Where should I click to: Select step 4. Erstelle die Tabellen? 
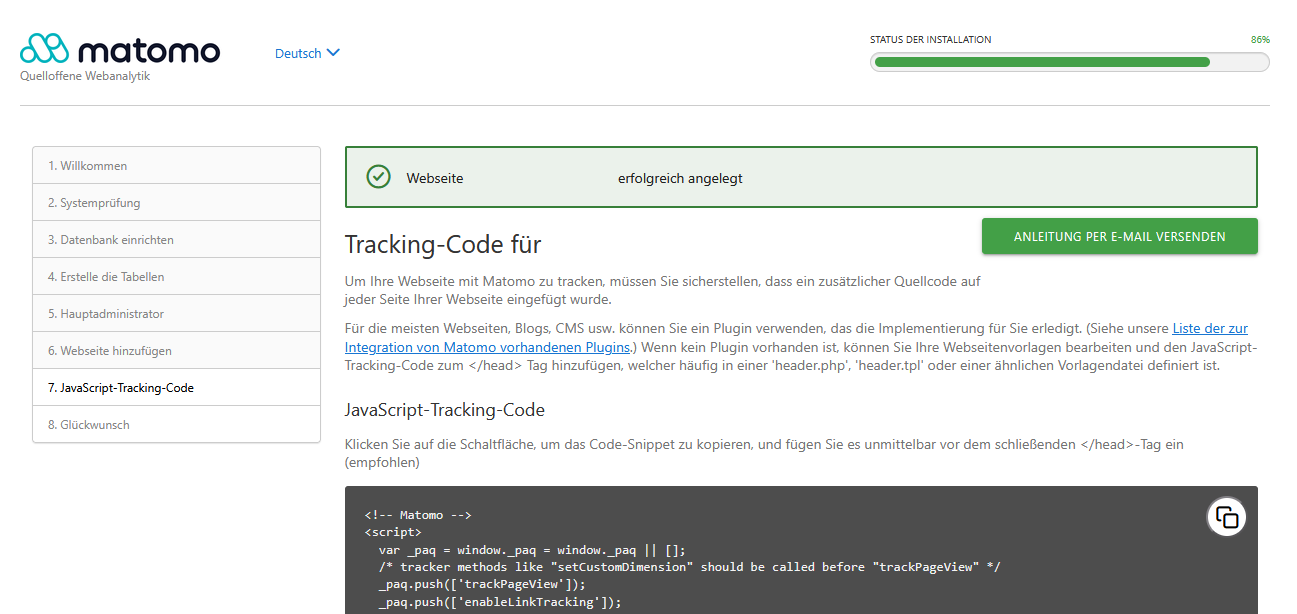[x=176, y=277]
